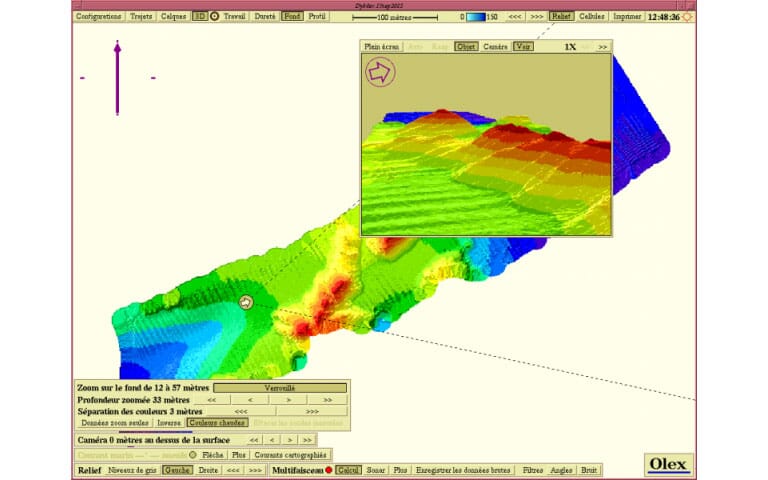The width and height of the screenshot is (768, 480).
Task: Enable Couleurs chaudes color mode
Action: click(217, 423)
